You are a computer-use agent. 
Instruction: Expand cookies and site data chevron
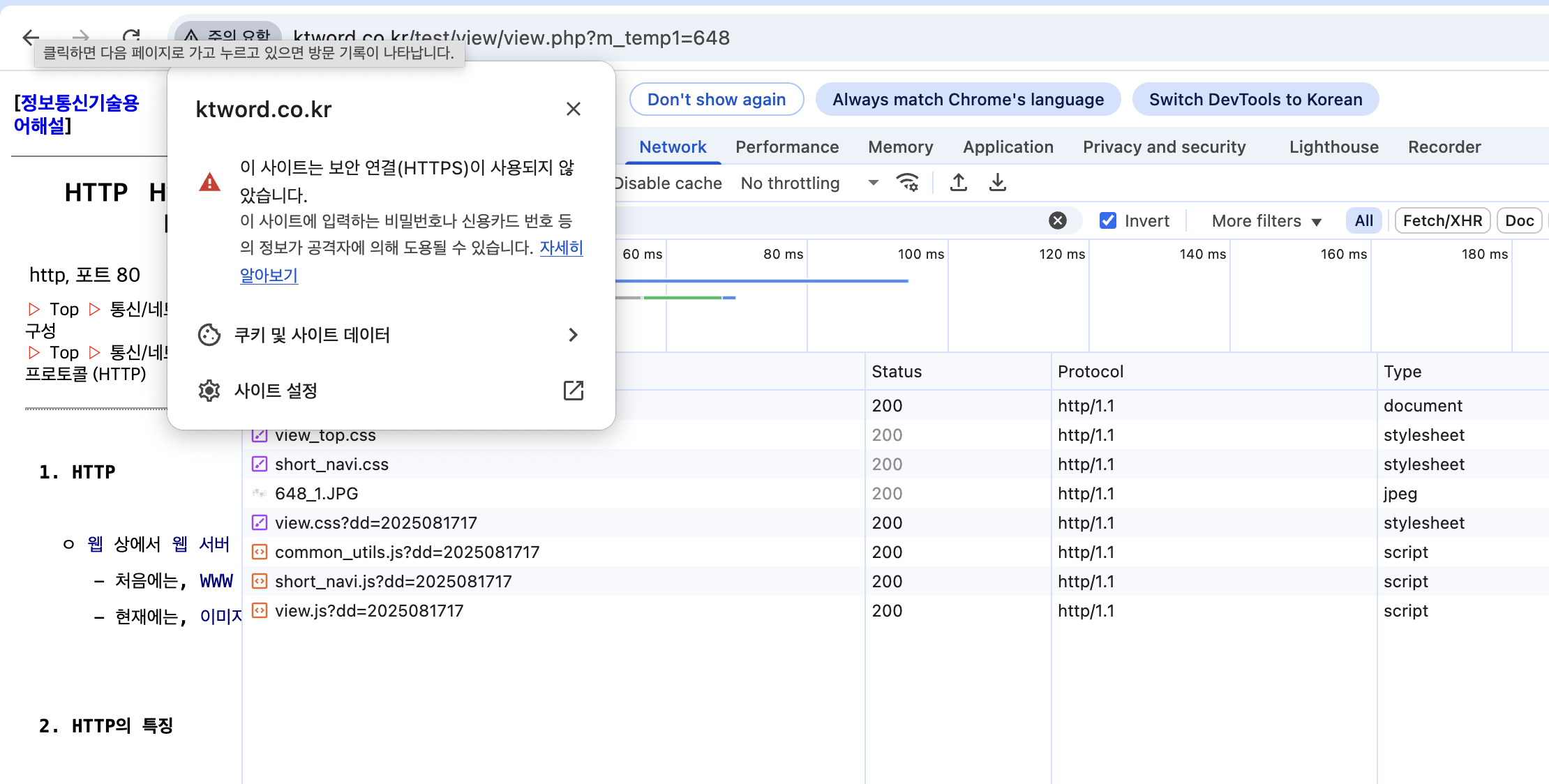point(574,335)
